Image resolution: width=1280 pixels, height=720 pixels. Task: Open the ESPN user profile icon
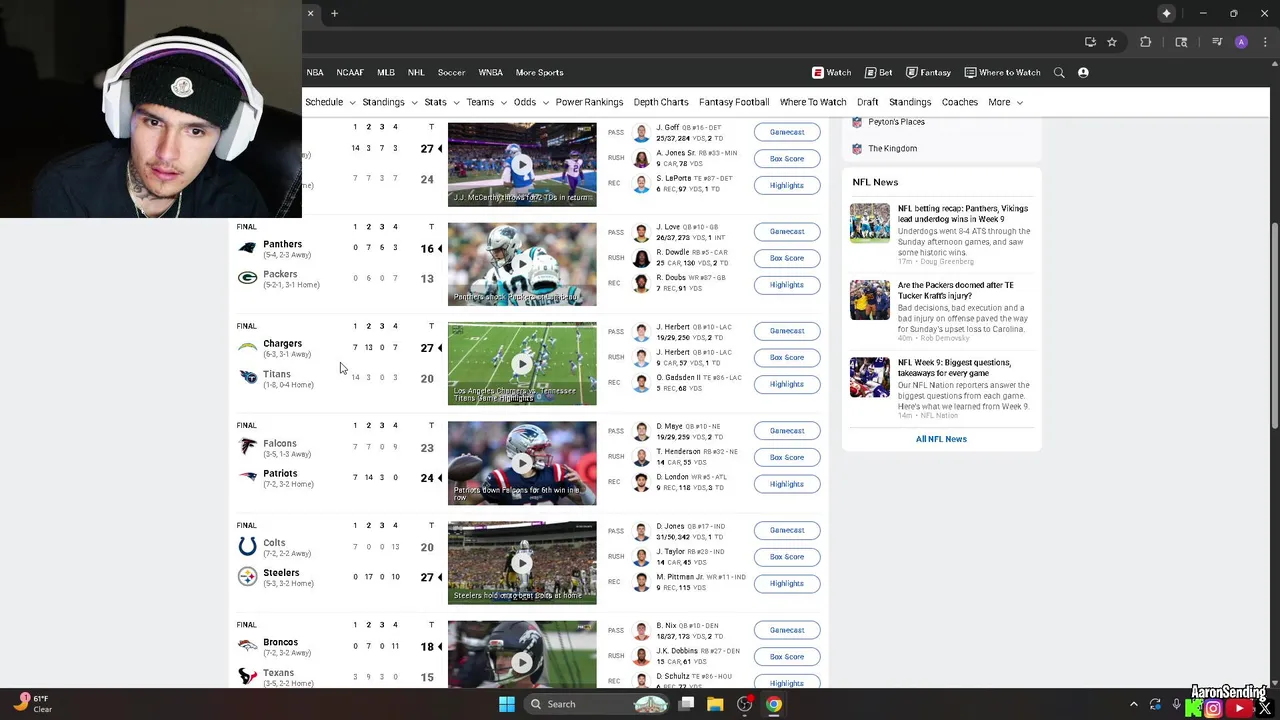(x=1083, y=72)
